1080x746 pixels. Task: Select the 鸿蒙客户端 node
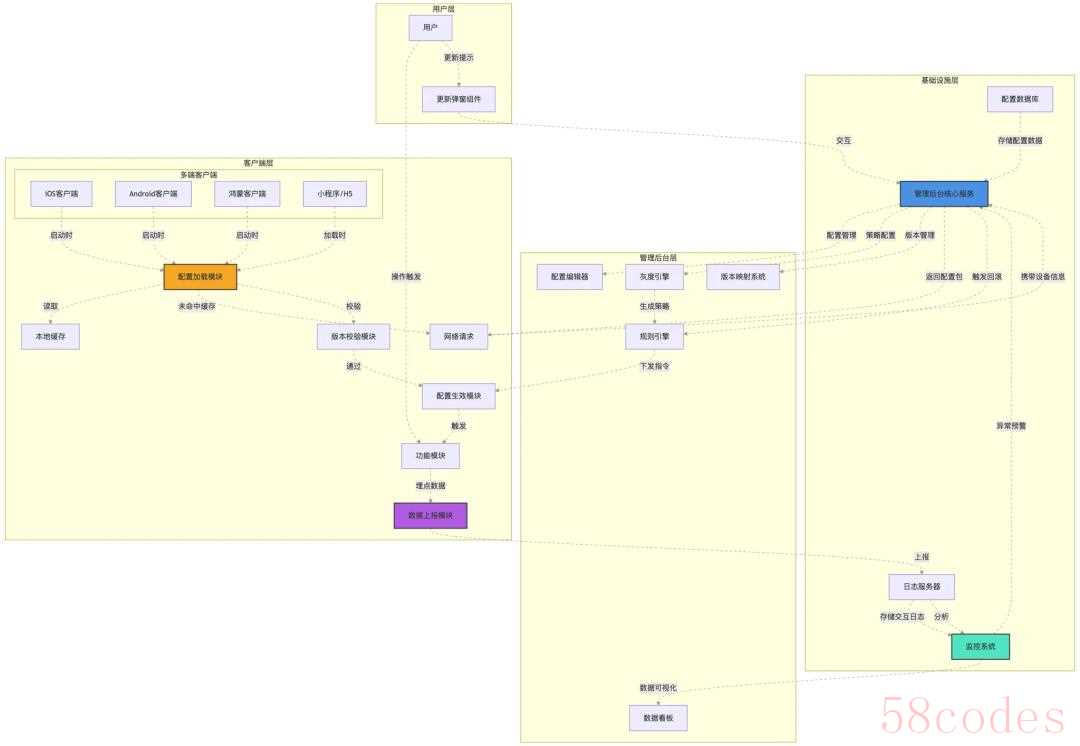(x=247, y=194)
